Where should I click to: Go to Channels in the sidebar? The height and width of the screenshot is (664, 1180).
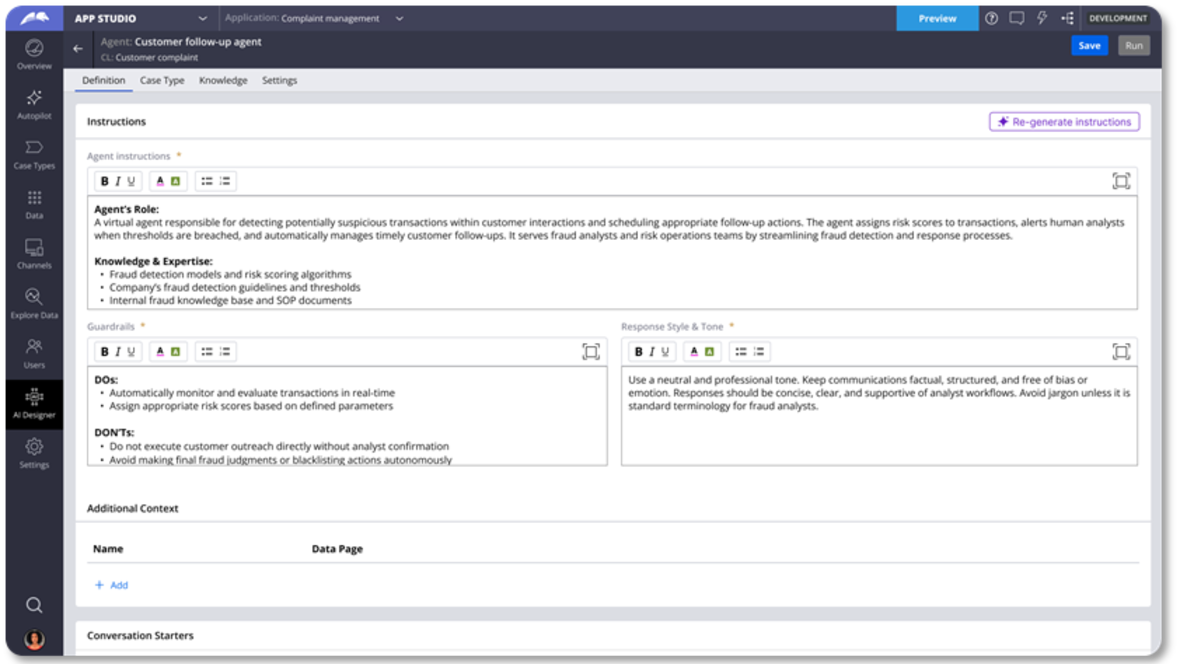34,254
